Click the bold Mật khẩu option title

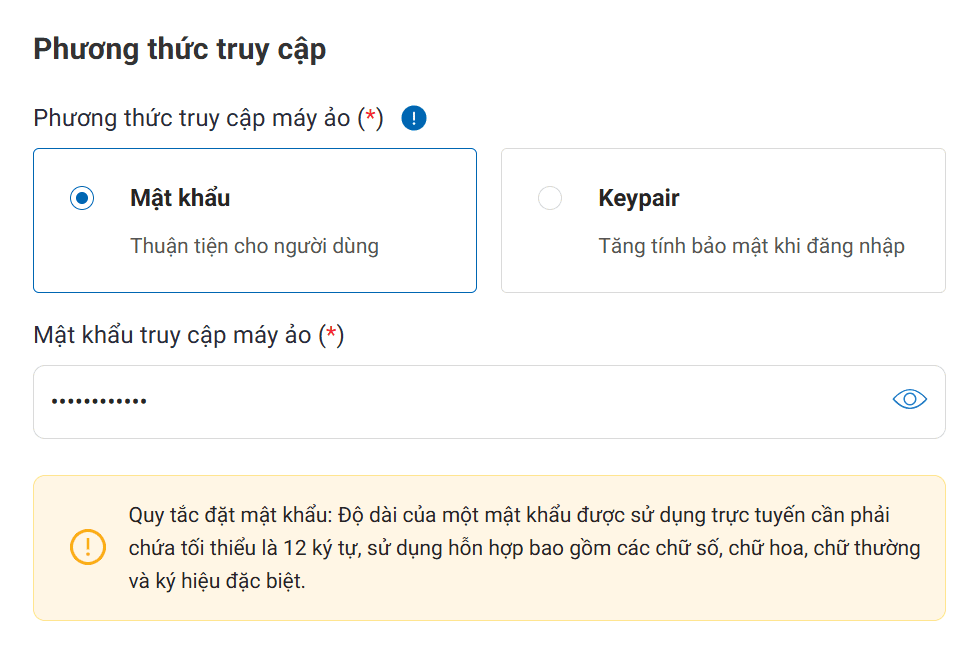(x=180, y=198)
